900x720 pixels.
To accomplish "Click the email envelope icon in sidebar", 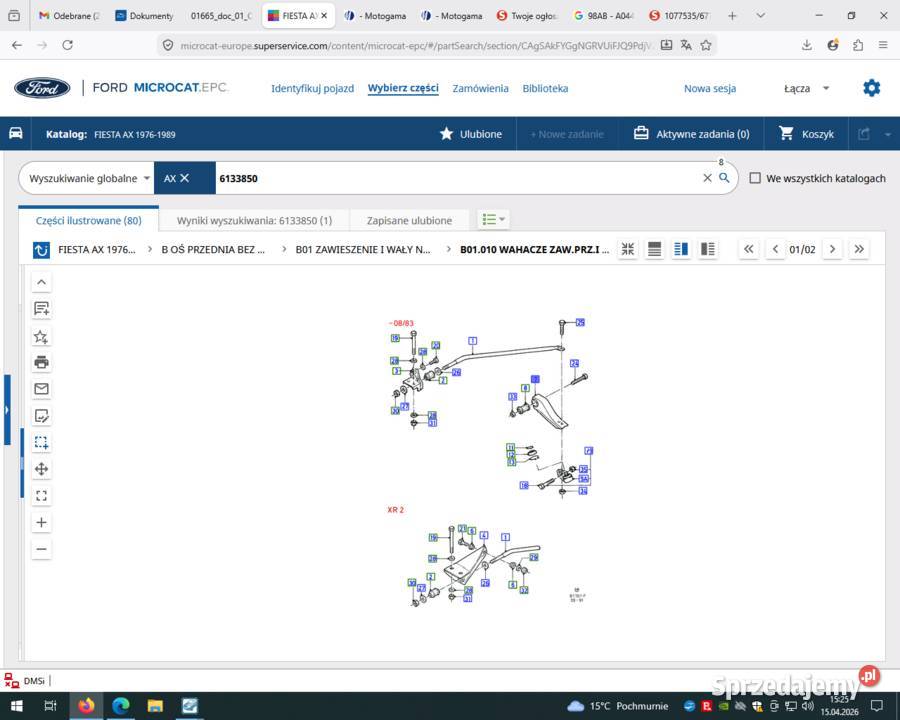I will pos(41,389).
